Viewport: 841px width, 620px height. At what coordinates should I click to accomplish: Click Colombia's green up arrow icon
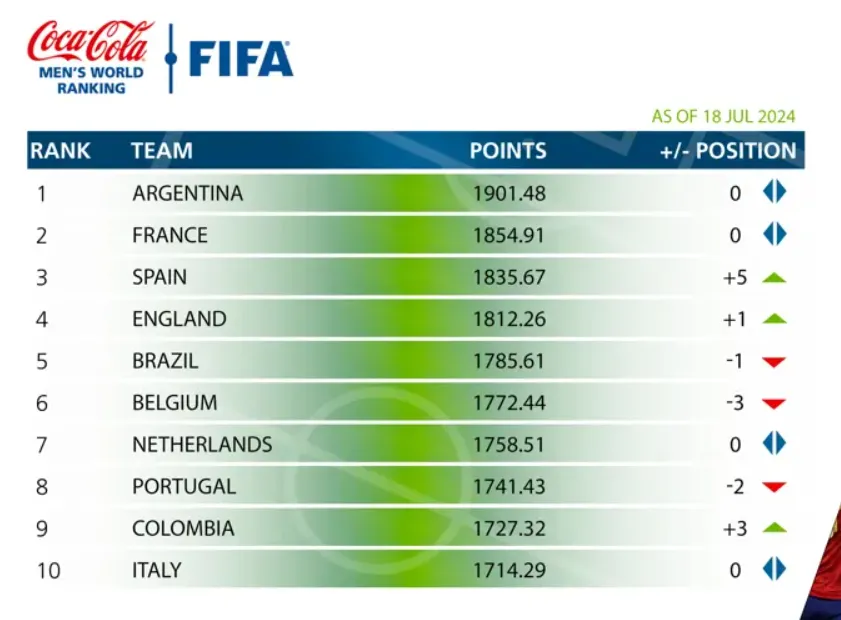774,528
